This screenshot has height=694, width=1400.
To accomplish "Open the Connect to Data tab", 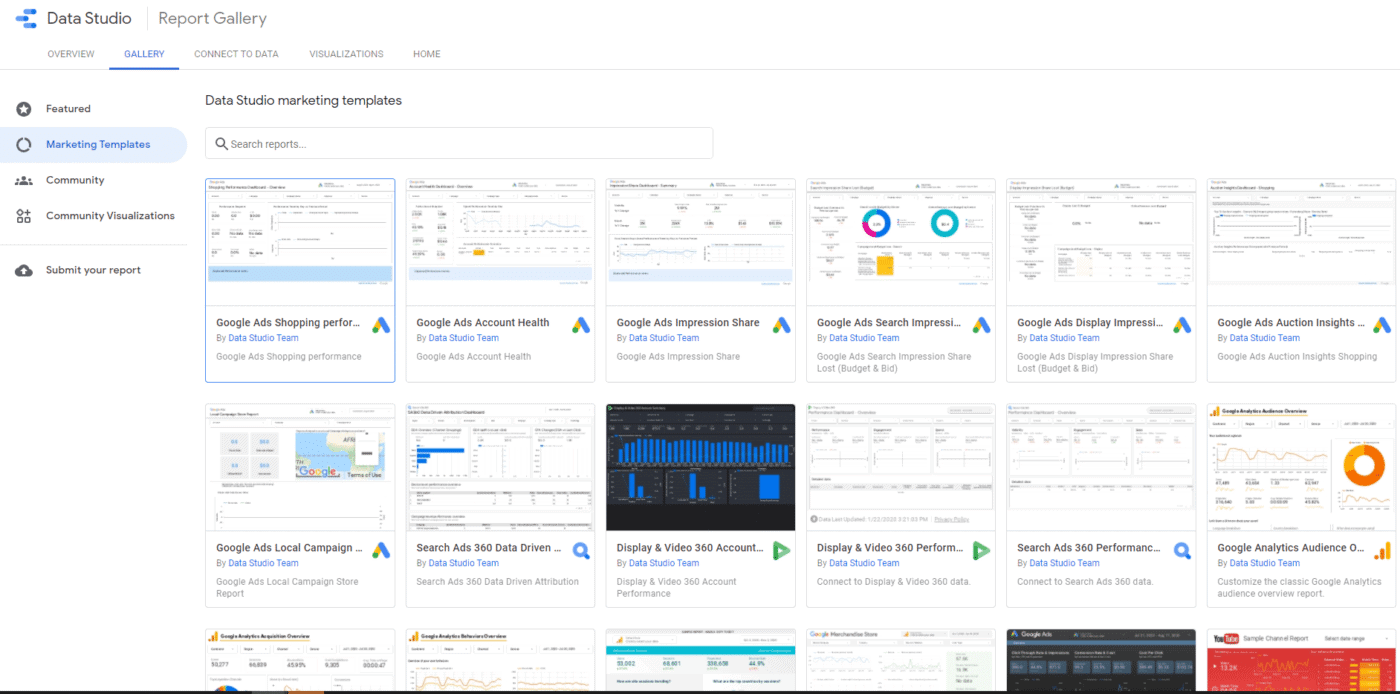I will [x=236, y=54].
